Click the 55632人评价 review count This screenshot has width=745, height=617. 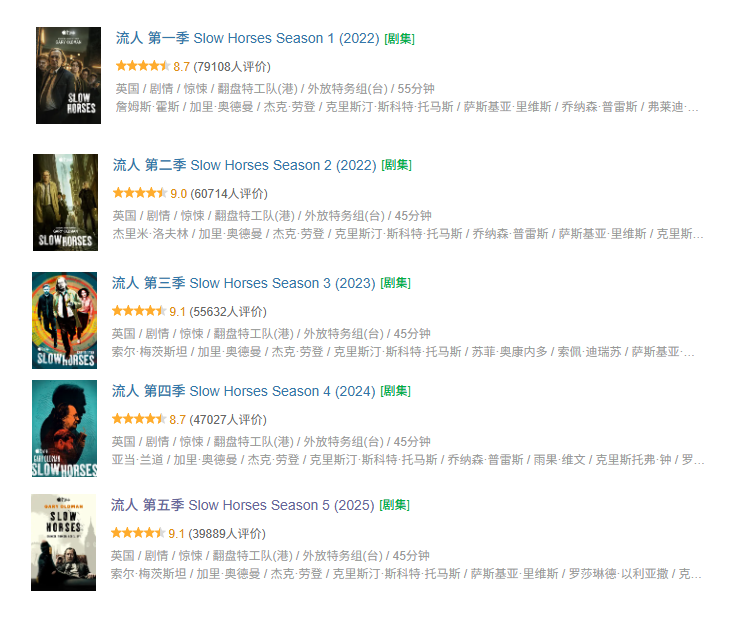[x=228, y=312]
